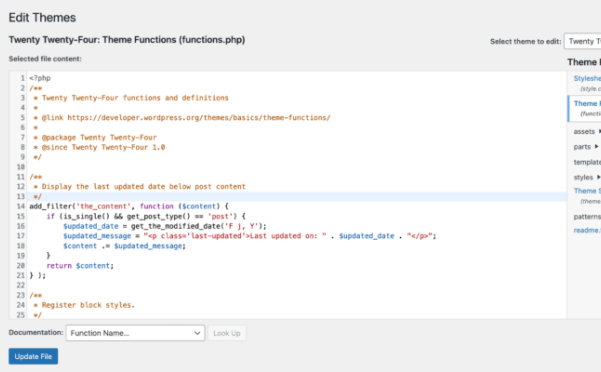Screen dimensions: 601x372
Task: Open the templates folder in file list
Action: click(587, 162)
